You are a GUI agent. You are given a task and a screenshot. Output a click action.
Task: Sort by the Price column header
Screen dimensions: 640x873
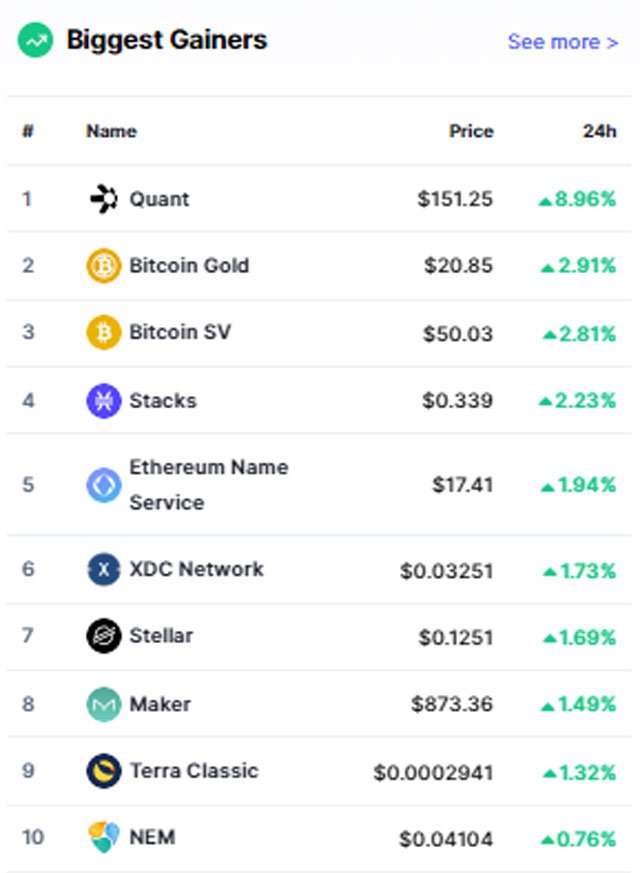point(471,131)
